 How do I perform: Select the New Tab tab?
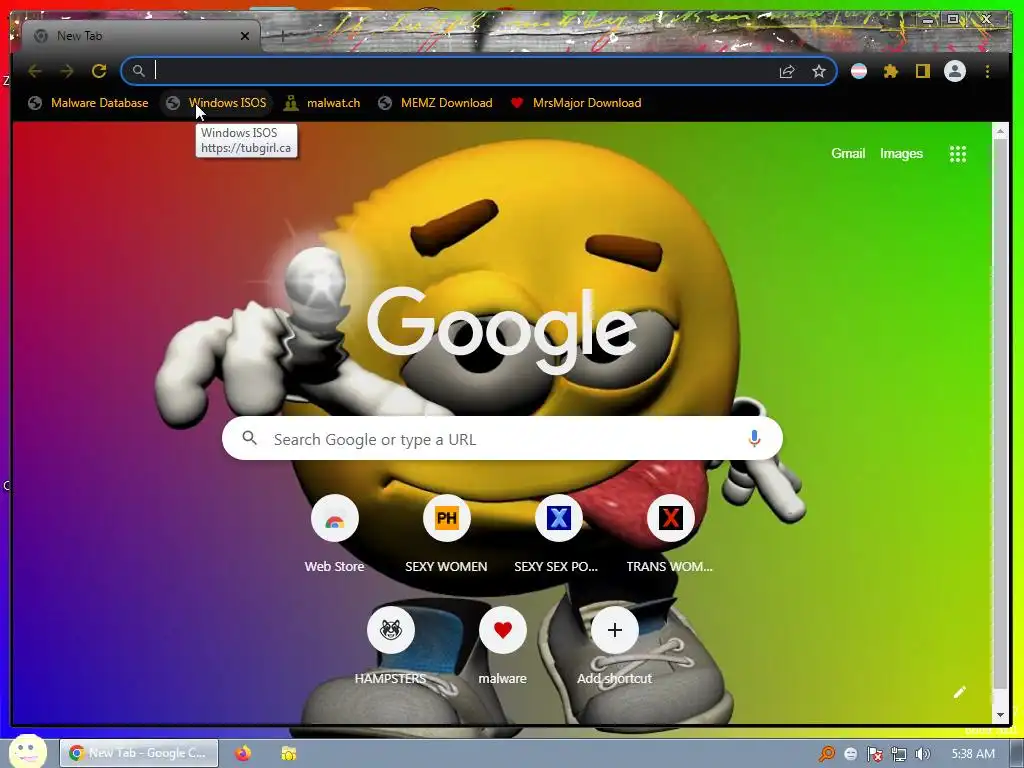(140, 36)
